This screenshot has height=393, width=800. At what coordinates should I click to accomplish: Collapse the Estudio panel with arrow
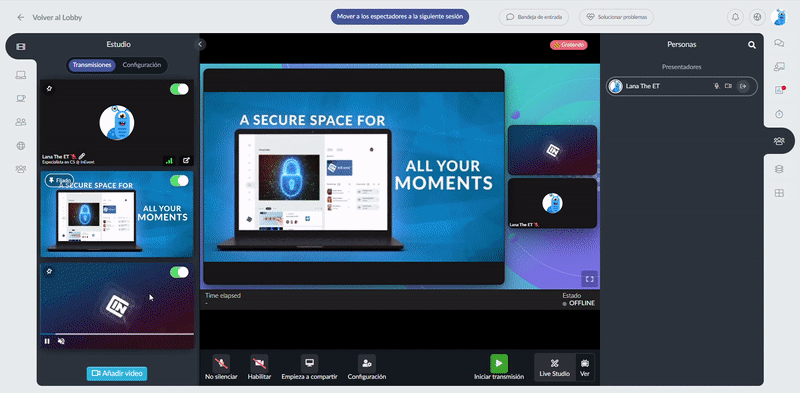click(x=200, y=44)
